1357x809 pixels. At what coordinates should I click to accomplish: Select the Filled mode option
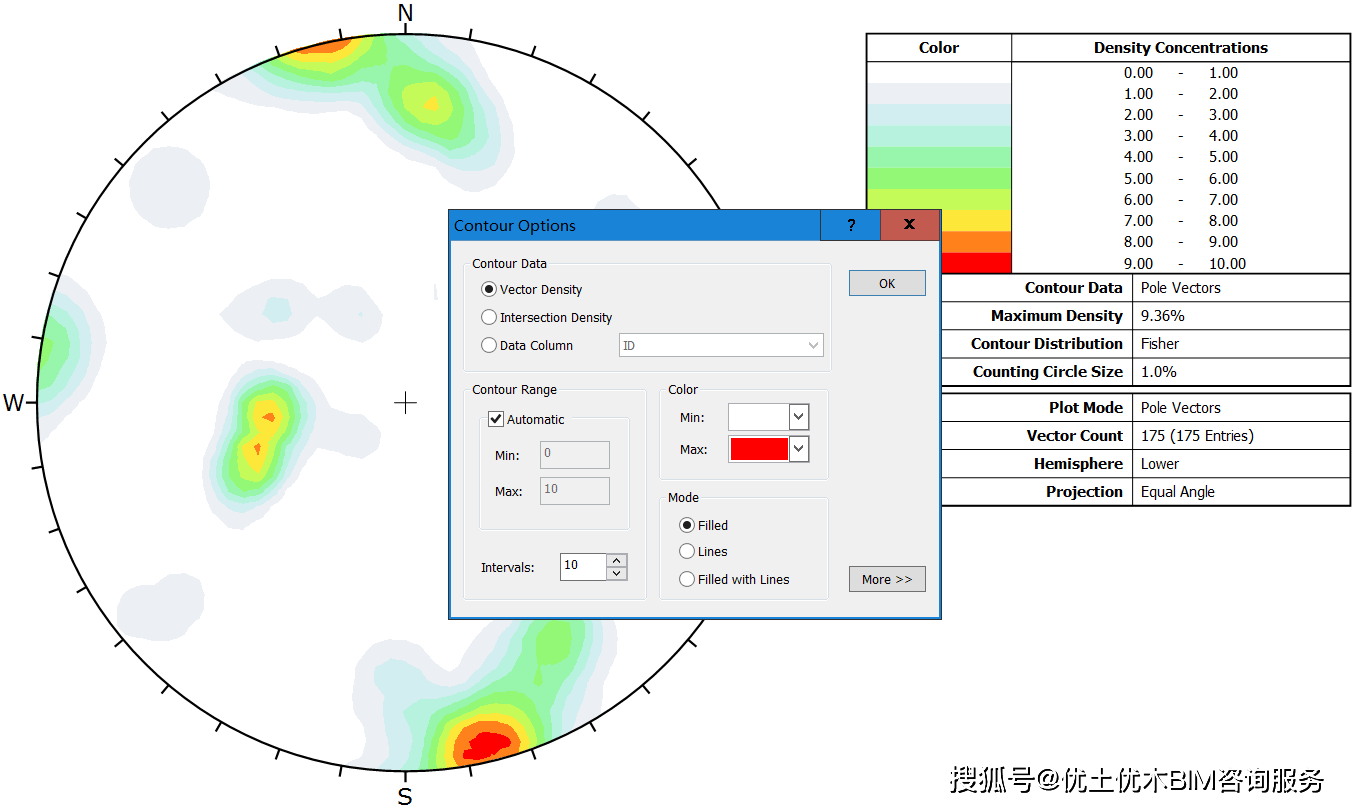pyautogui.click(x=687, y=525)
